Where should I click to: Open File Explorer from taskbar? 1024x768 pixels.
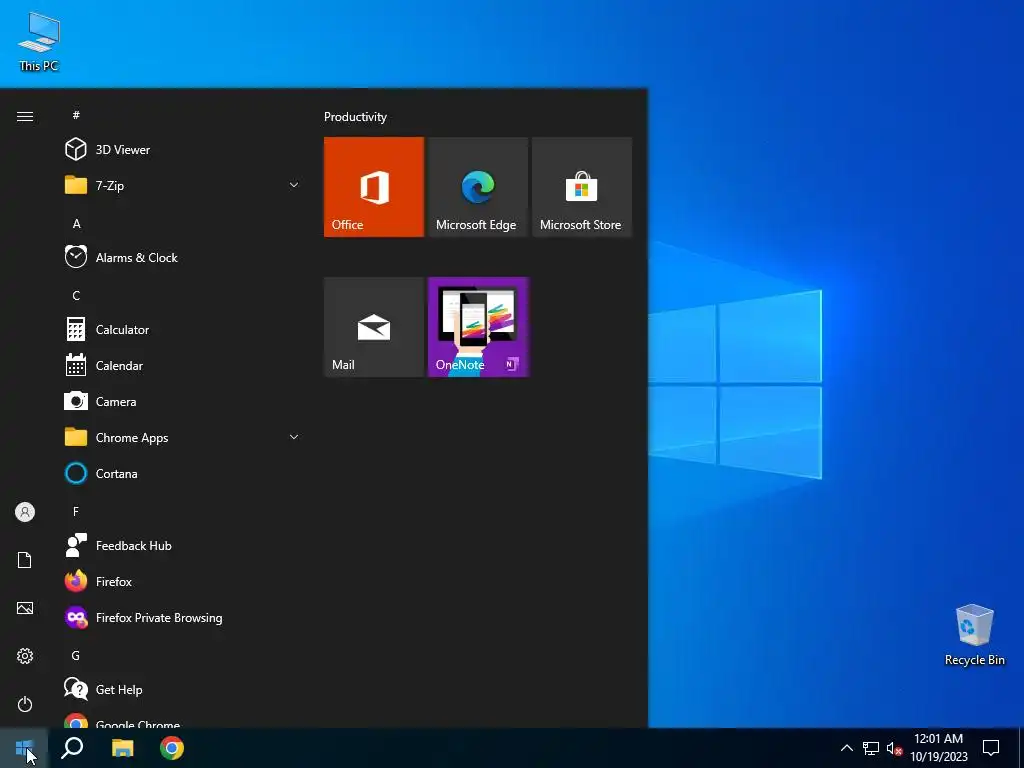pos(122,748)
